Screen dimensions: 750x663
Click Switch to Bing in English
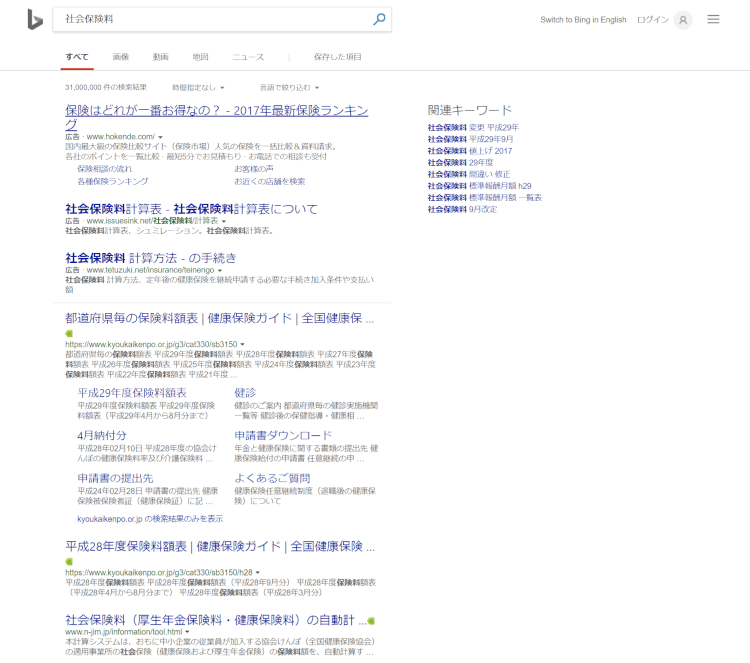pyautogui.click(x=583, y=20)
